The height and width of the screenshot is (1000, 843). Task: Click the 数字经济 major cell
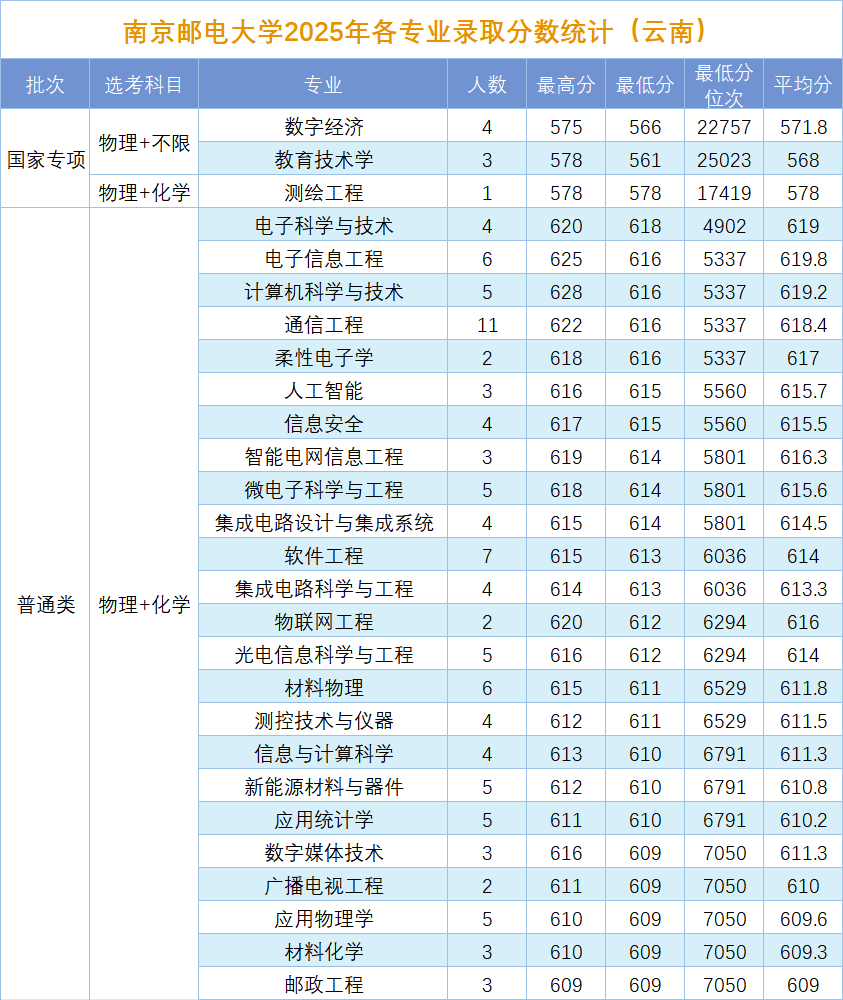[x=323, y=126]
